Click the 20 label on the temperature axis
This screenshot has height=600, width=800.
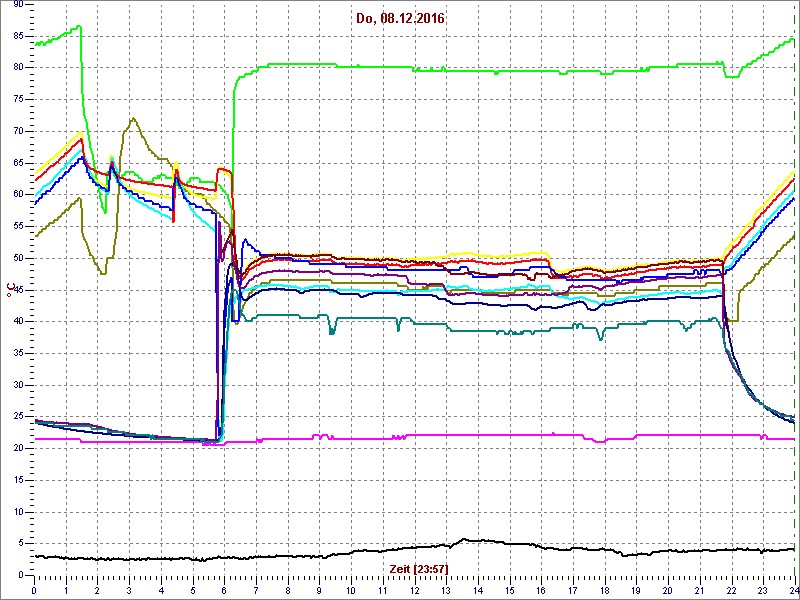(18, 448)
